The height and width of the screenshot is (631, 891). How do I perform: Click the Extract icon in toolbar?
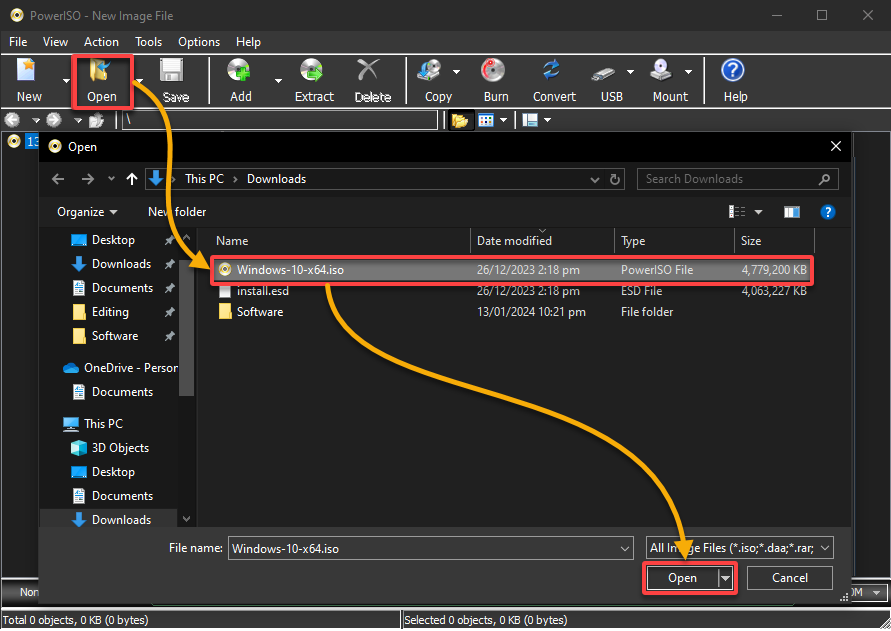pos(312,71)
